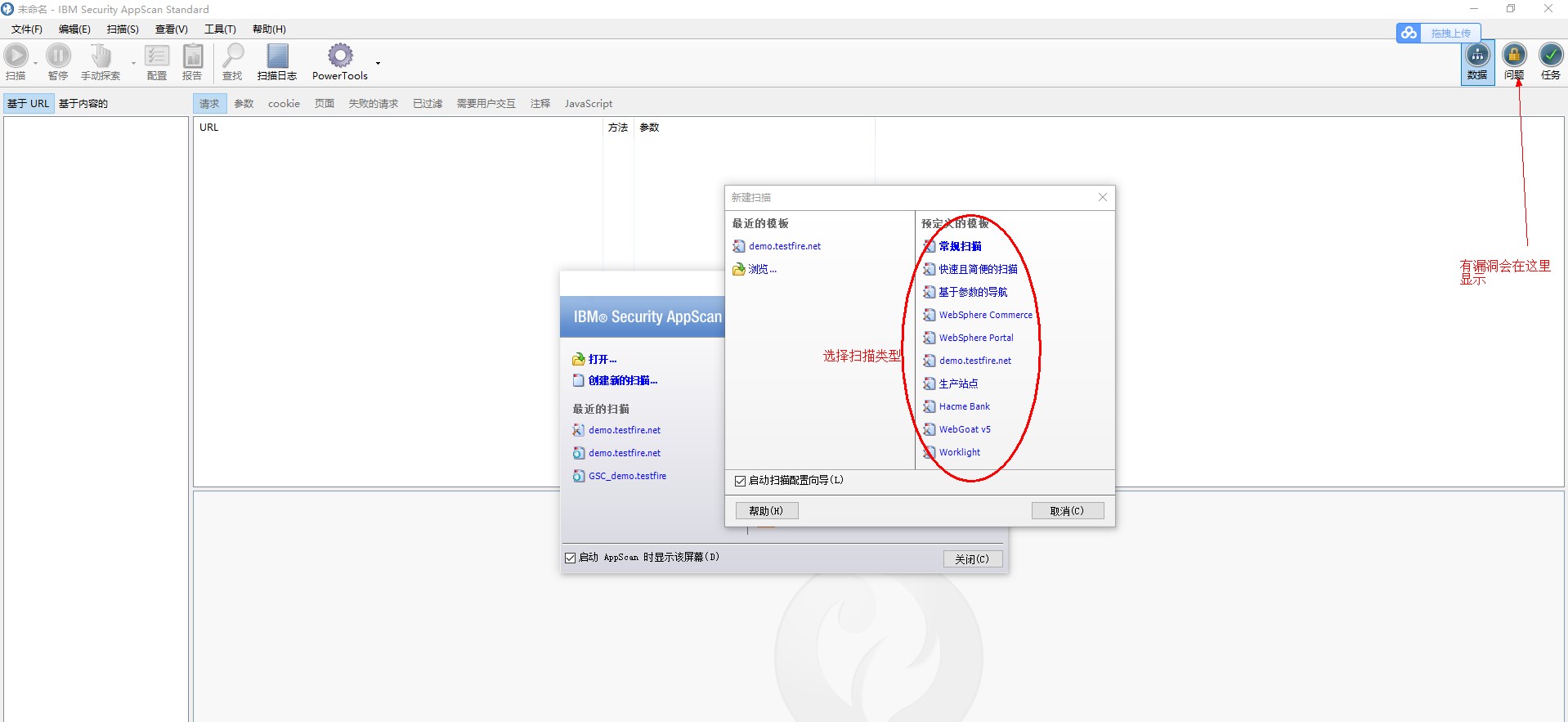Switch to the 参数 tab
Image resolution: width=1568 pixels, height=722 pixels.
[x=244, y=104]
